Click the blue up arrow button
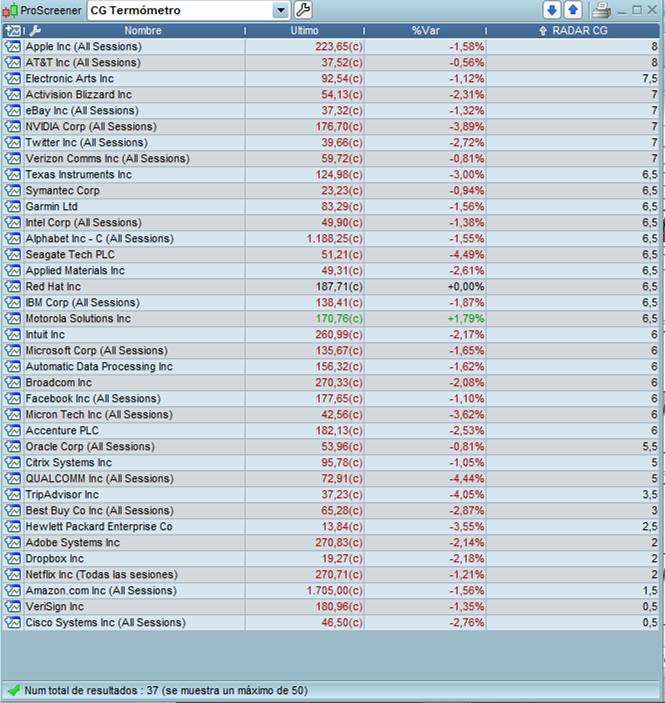This screenshot has width=665, height=703. [x=573, y=10]
